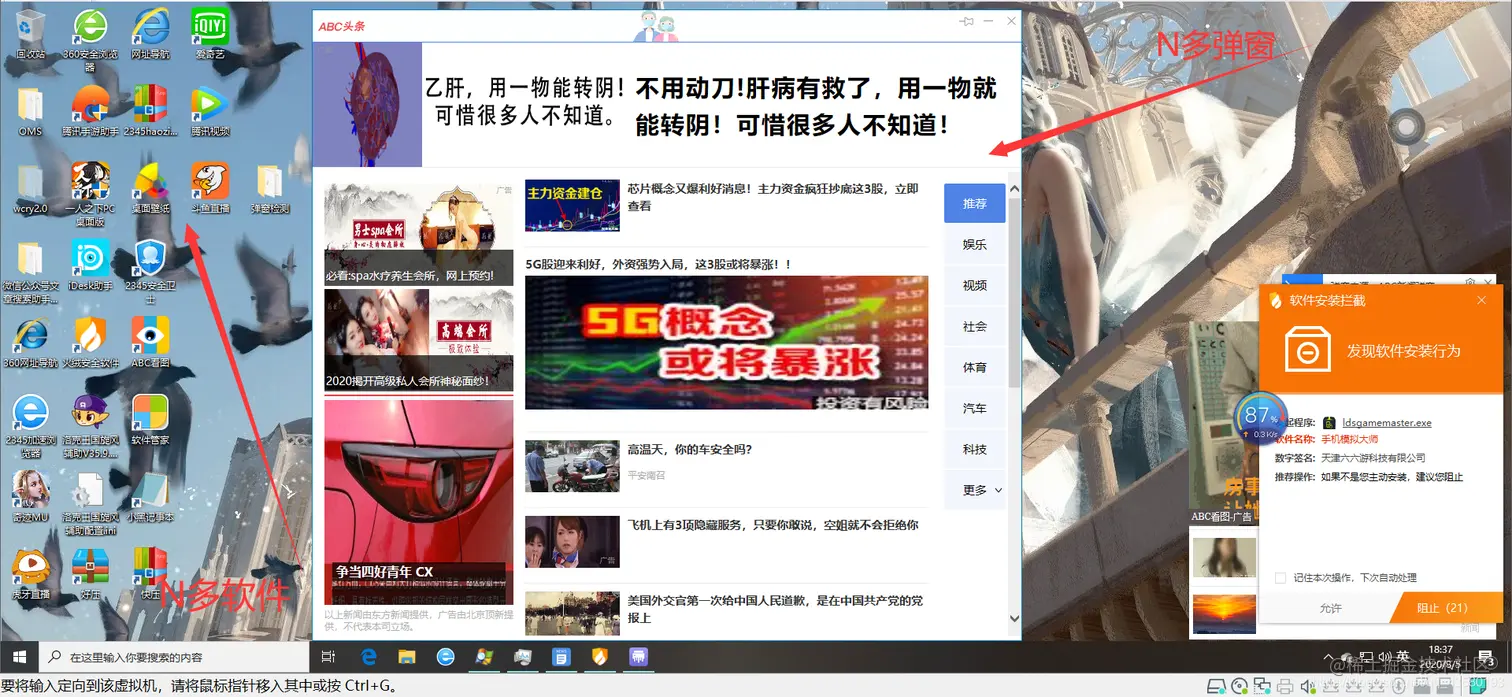Viewport: 1512px width, 697px height.
Task: Launch the 奇迹MU game shortcut
Action: click(x=31, y=497)
